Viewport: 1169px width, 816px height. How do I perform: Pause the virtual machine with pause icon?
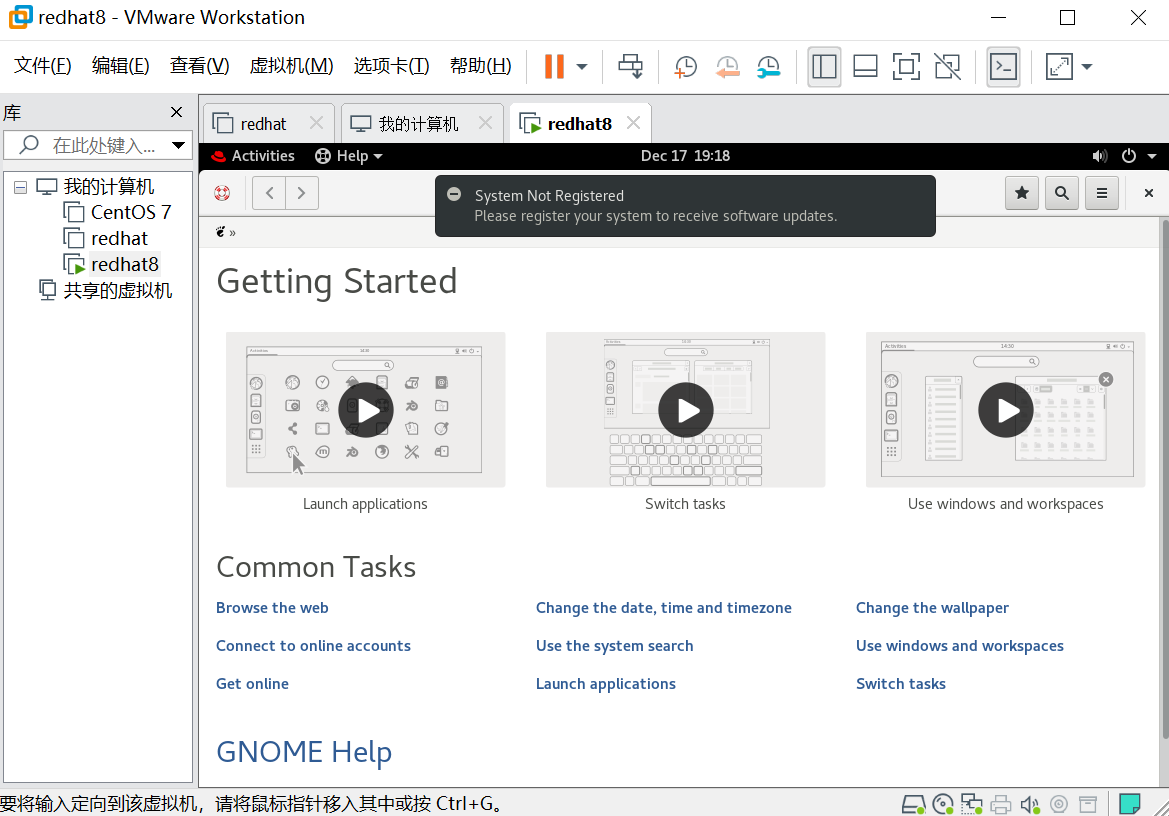point(554,66)
